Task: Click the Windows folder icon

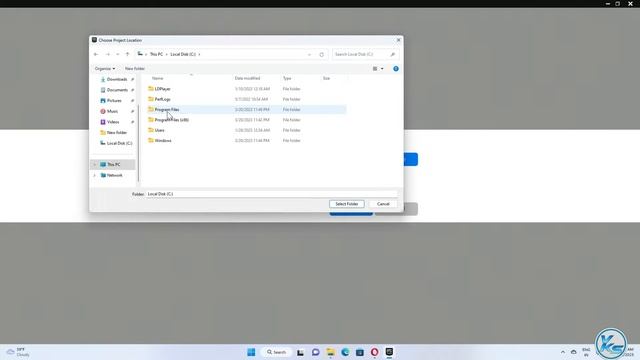Action: pos(151,140)
